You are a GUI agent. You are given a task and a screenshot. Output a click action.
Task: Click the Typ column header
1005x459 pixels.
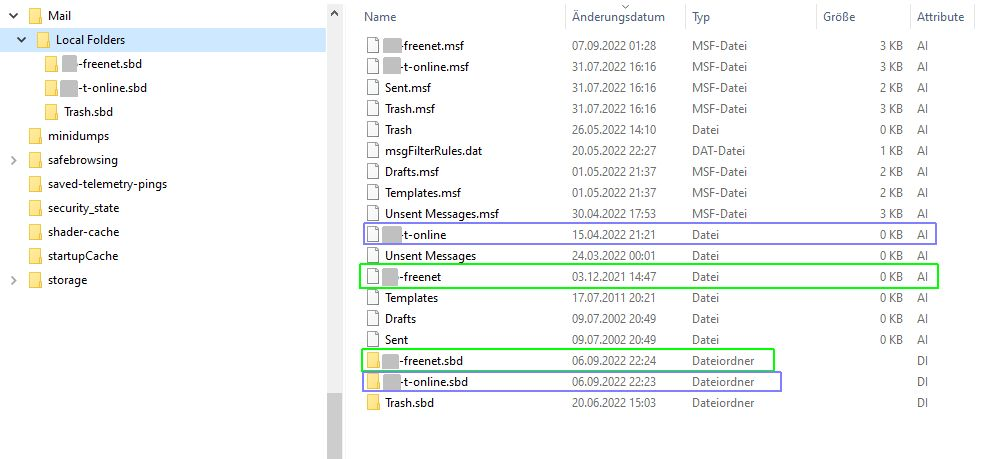coord(701,17)
